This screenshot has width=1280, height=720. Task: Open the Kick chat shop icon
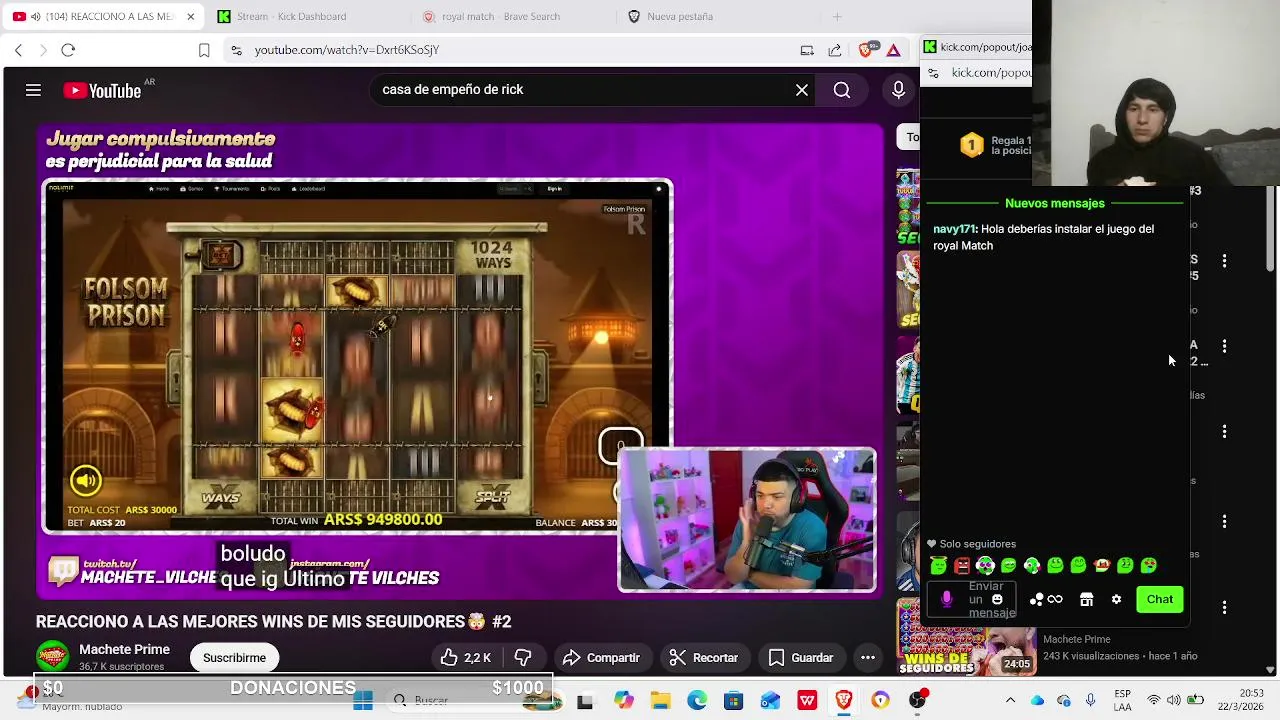(1086, 599)
